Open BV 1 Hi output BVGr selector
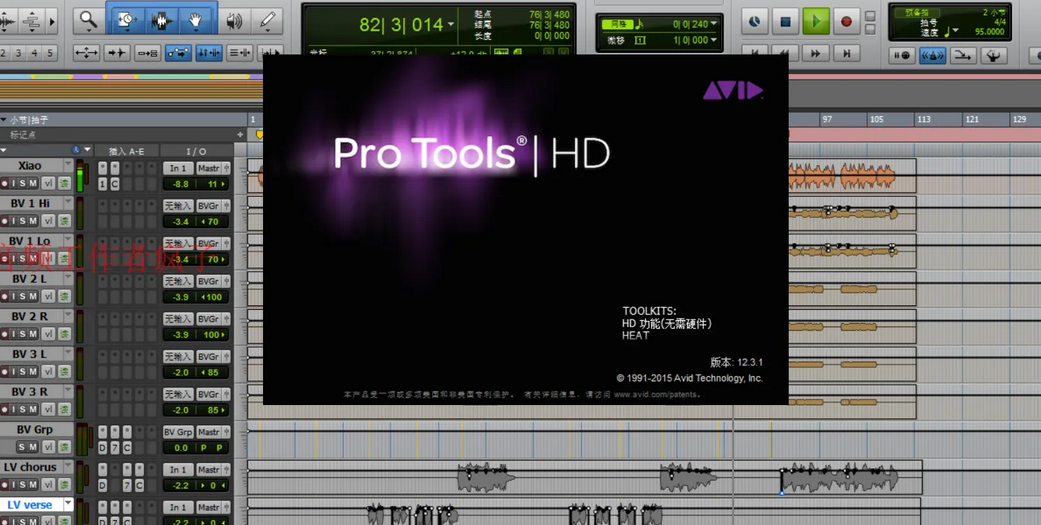 click(209, 206)
